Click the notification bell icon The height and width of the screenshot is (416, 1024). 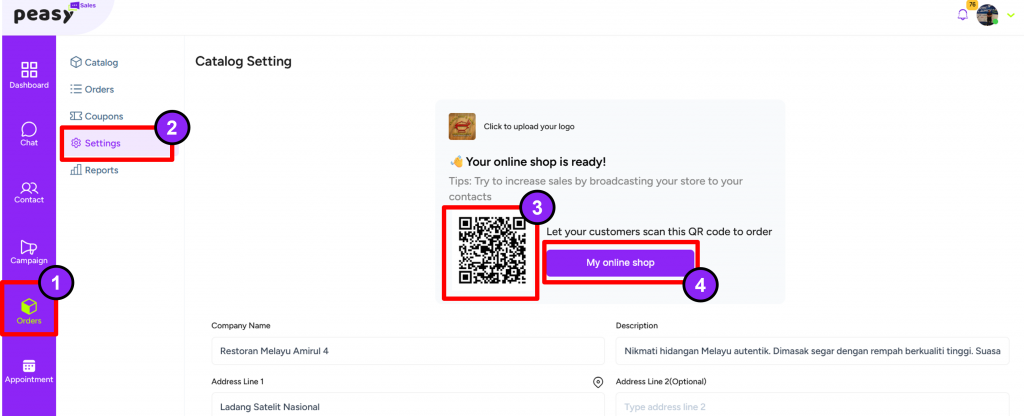962,14
